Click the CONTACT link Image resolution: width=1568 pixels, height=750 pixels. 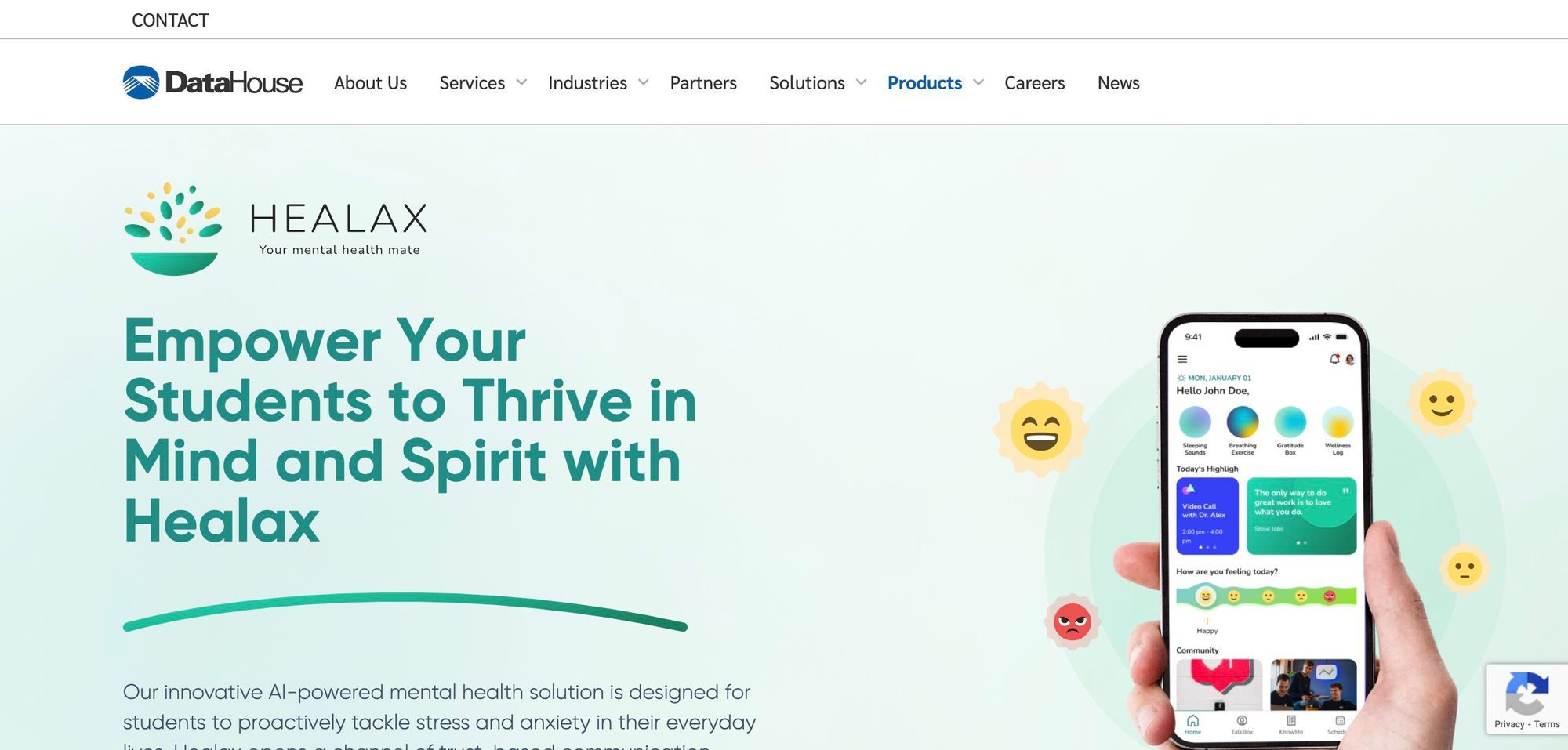point(170,20)
